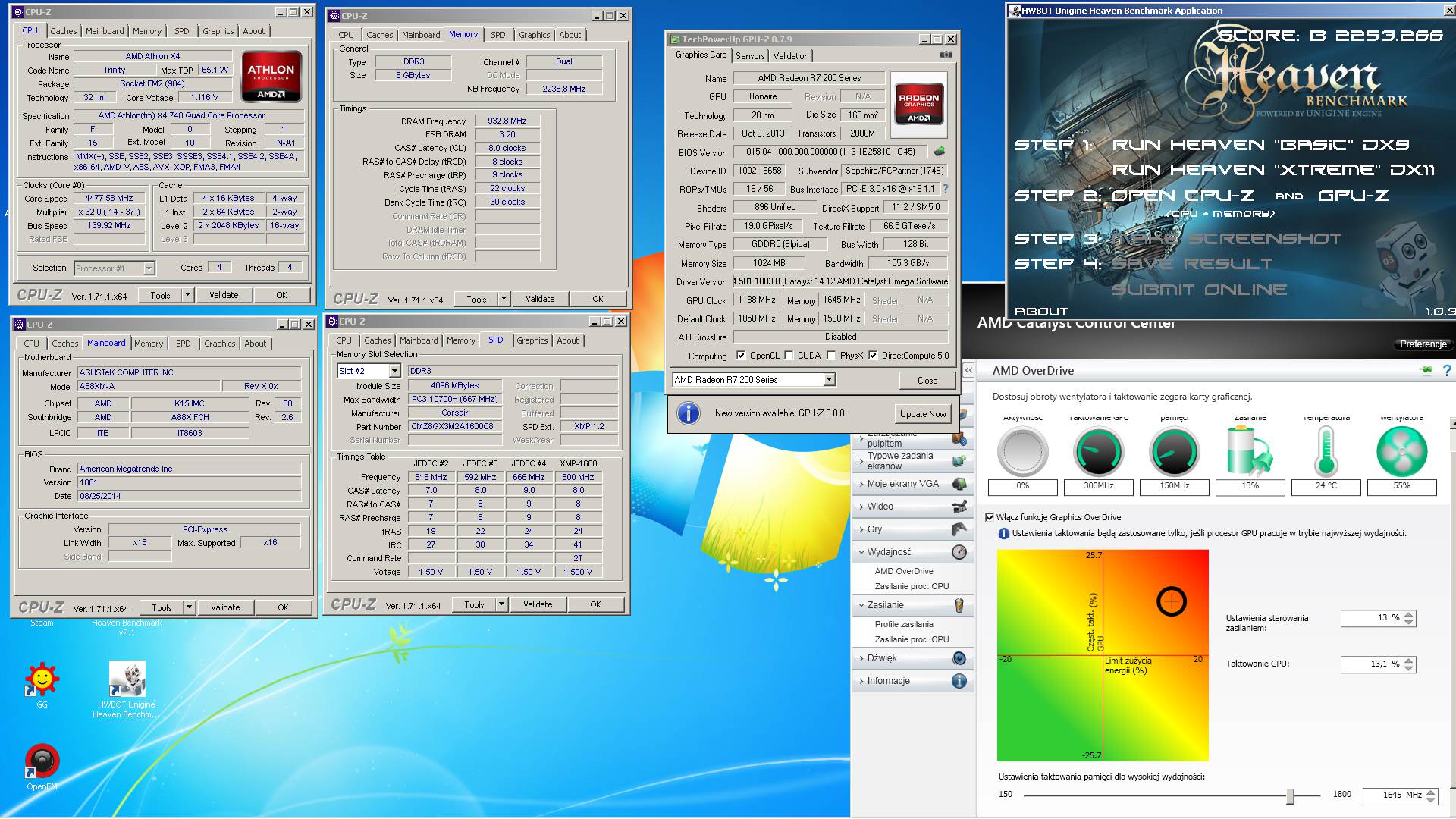1456x819 pixels.
Task: Click the memory clock gauge showing 150MHz
Action: tap(1174, 452)
